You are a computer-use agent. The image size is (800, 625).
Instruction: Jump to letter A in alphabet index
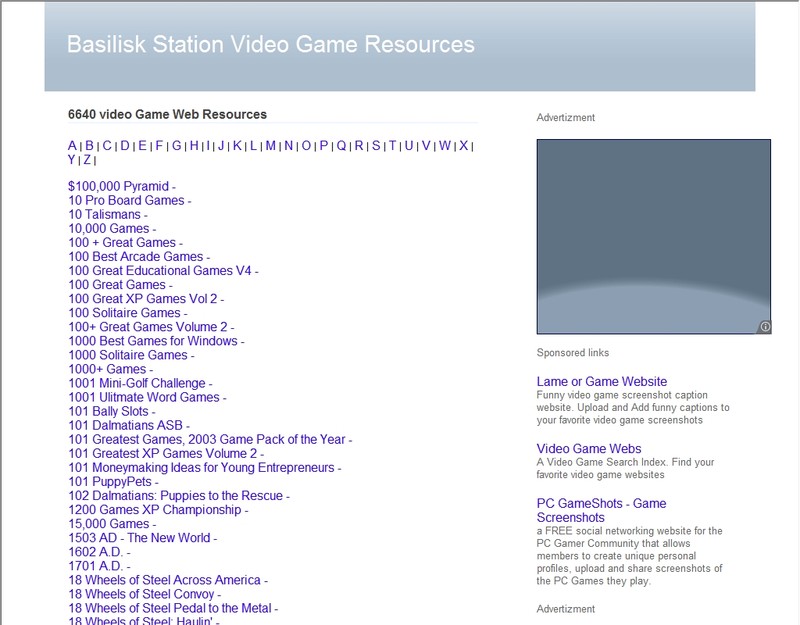point(72,146)
